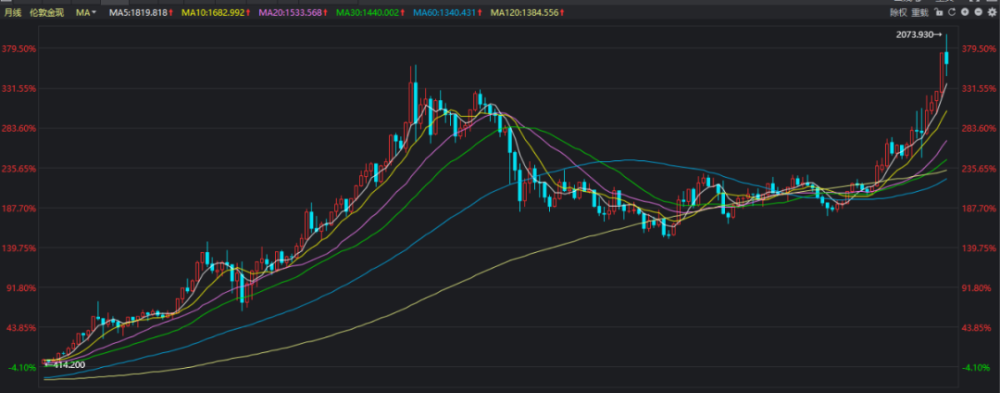Select the 月线 monthly period label
This screenshot has width=1000, height=393.
point(13,12)
